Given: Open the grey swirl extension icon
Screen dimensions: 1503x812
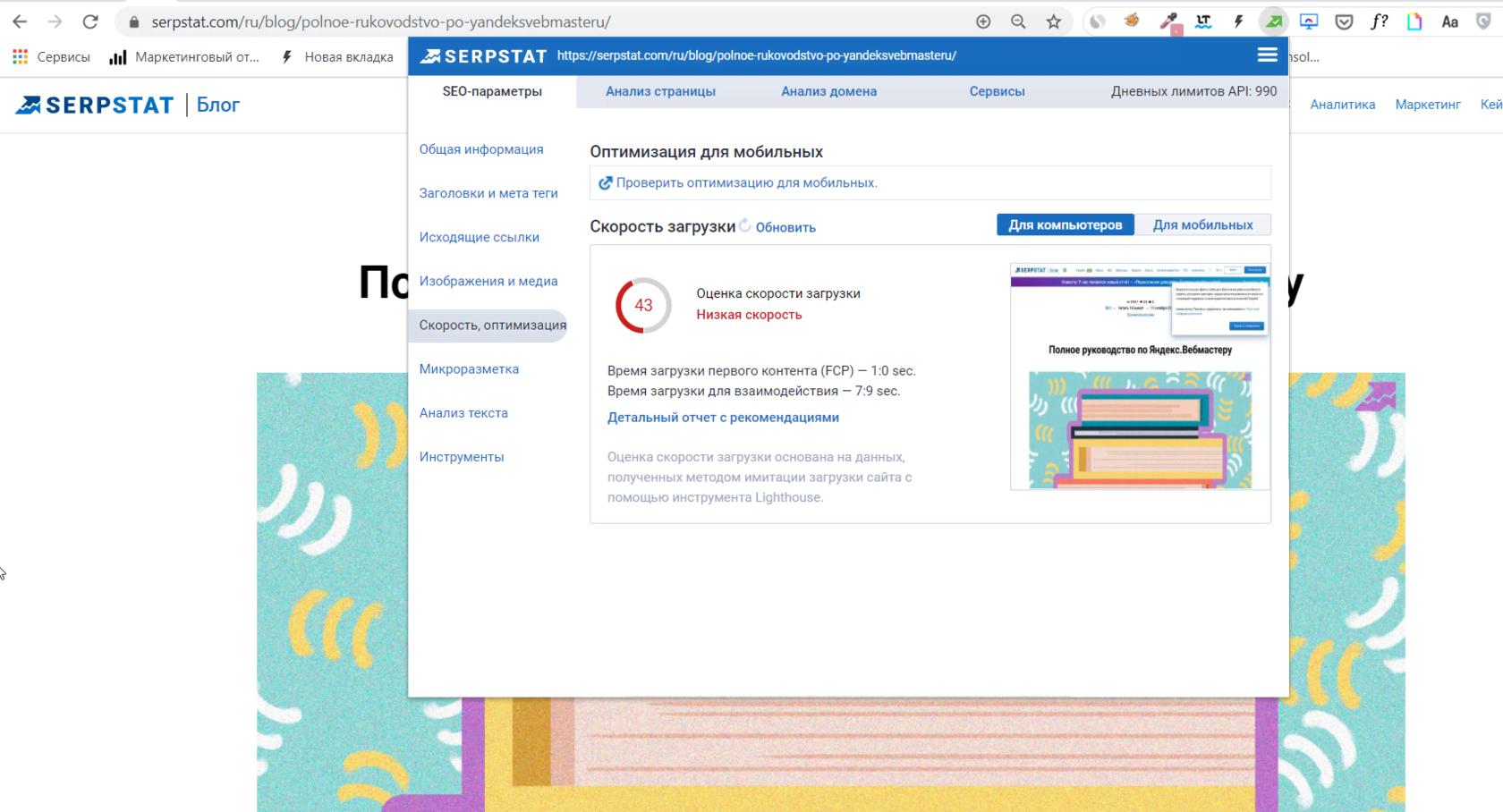Looking at the screenshot, I should [1097, 21].
